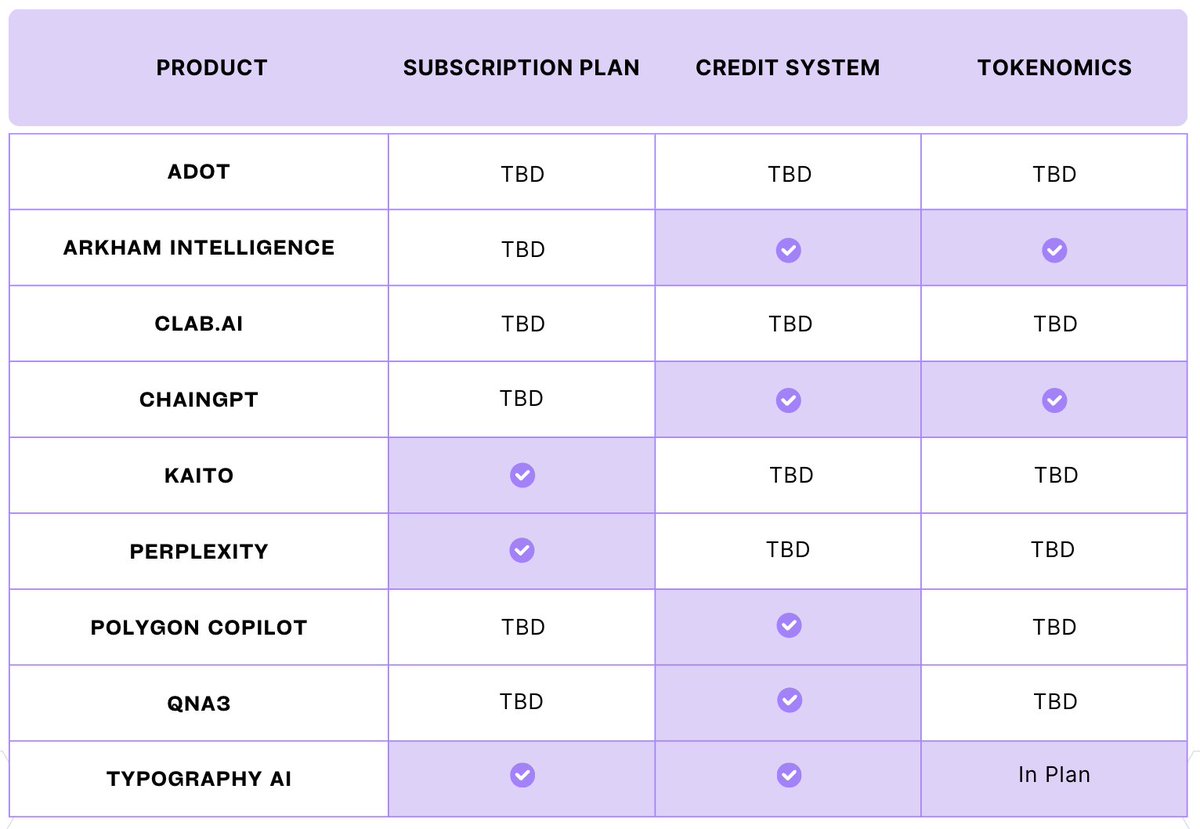Click the CLAB.AI product name cell
Screen dimensions: 1200x829
(x=199, y=324)
